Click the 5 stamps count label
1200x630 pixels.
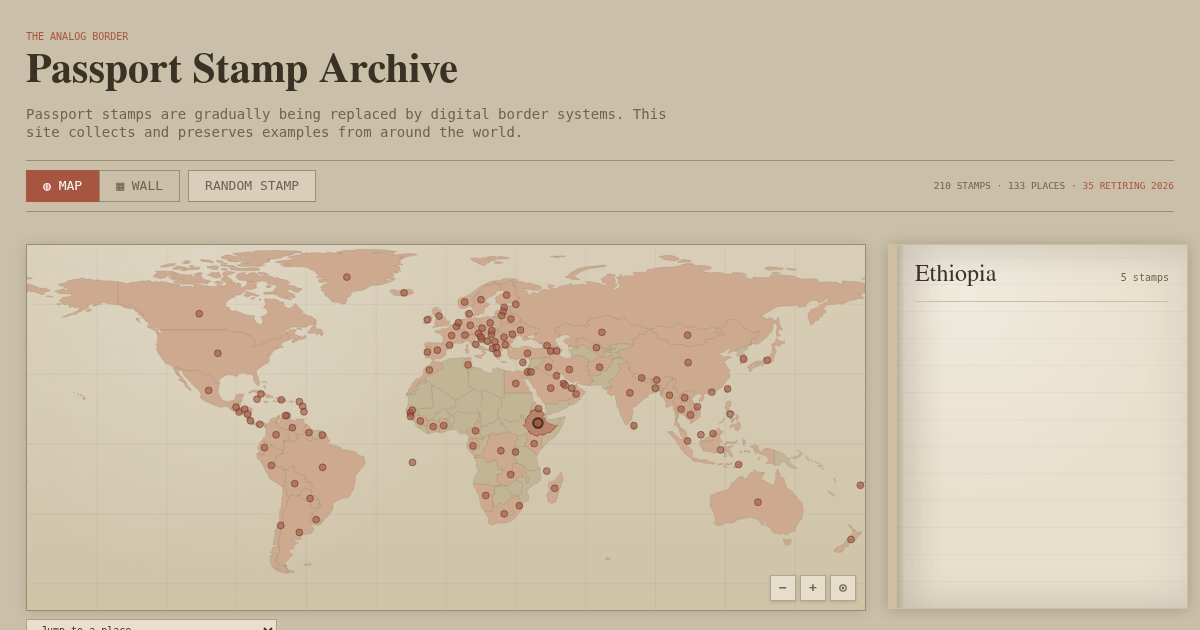1144,277
